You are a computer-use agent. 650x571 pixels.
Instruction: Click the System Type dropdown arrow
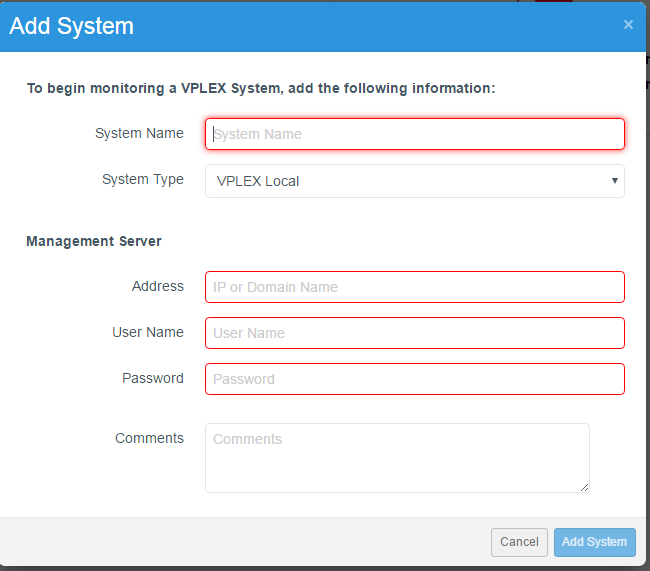[x=614, y=181]
